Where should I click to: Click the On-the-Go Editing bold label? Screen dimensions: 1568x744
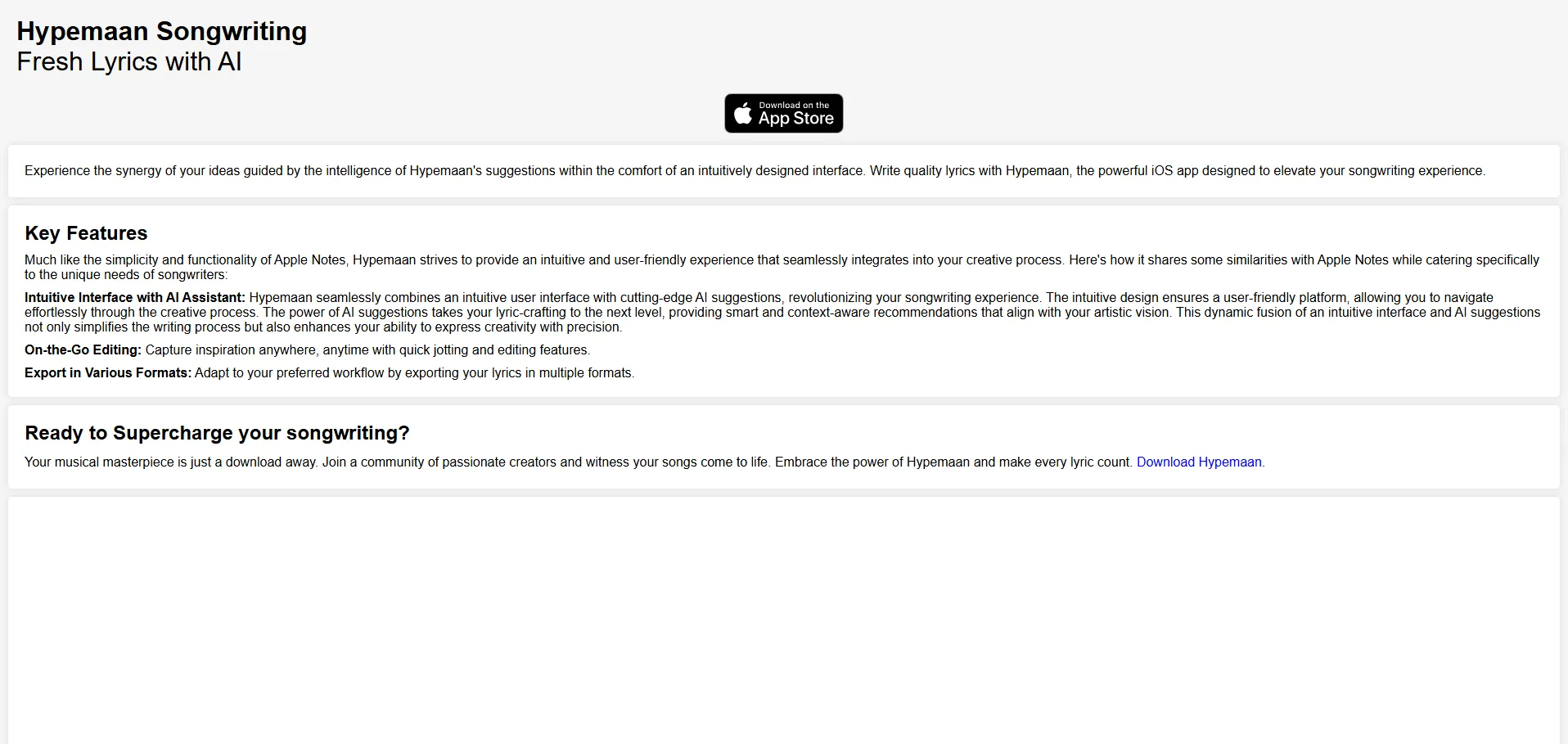[x=83, y=350]
